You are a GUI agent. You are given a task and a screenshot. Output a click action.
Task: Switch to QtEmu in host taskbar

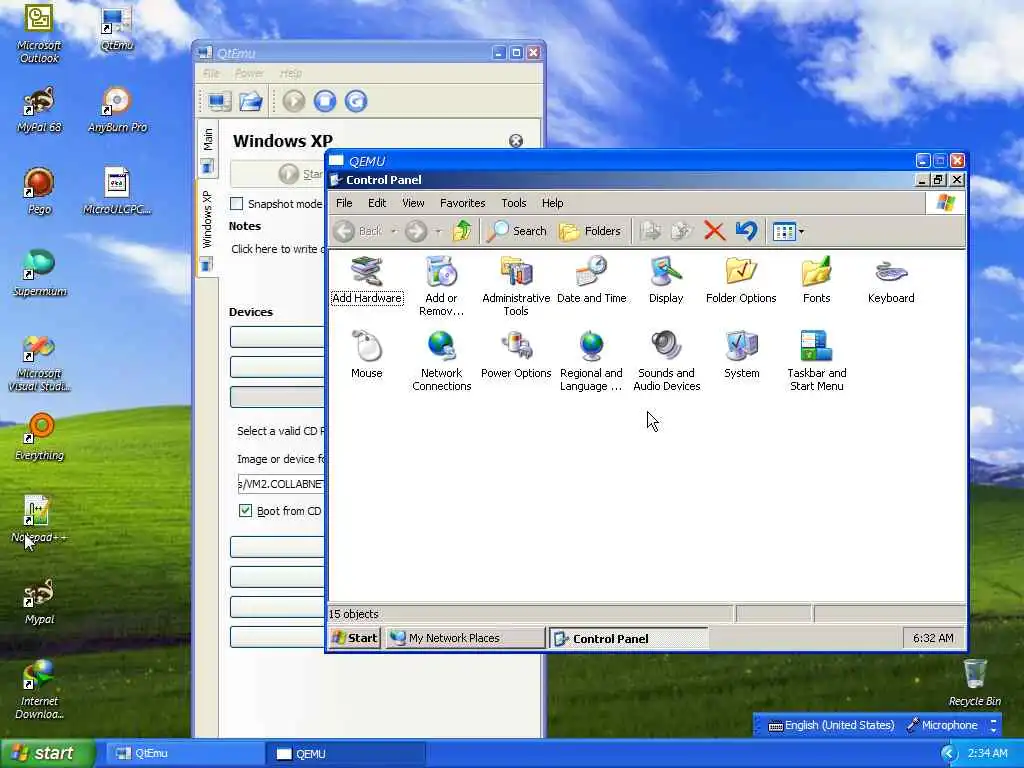(x=184, y=754)
